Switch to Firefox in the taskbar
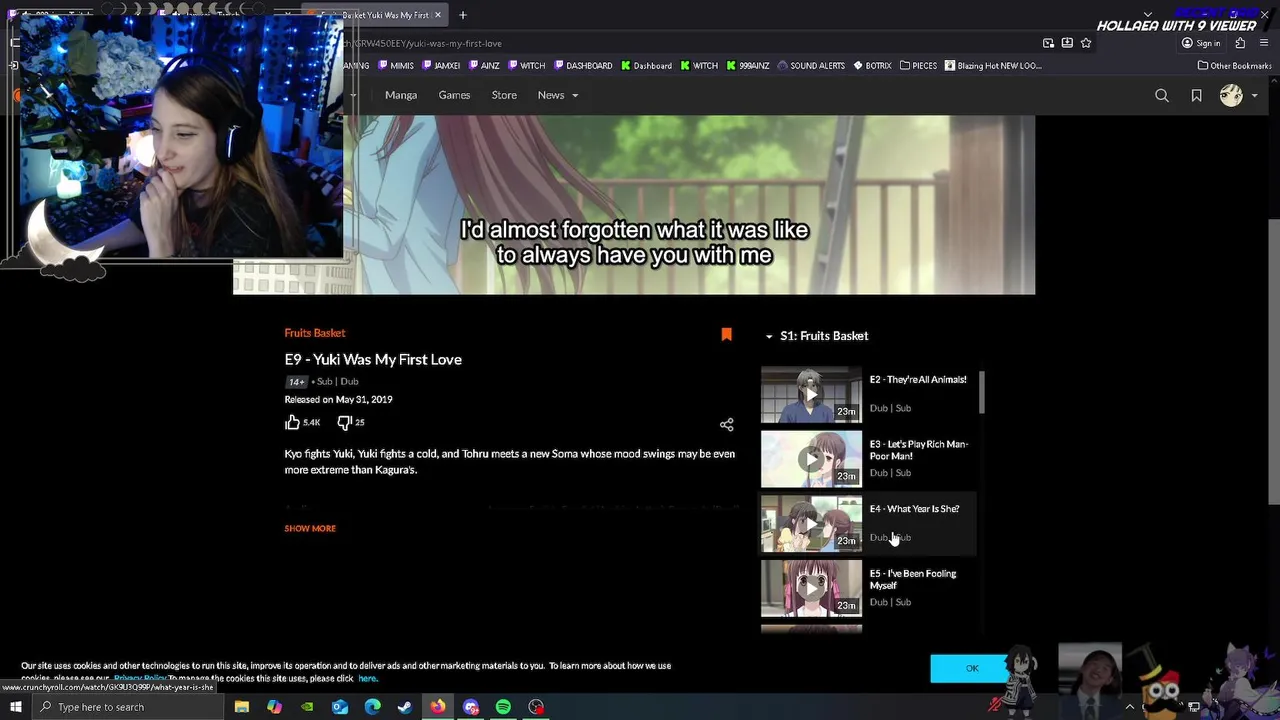This screenshot has width=1280, height=720. [x=438, y=707]
